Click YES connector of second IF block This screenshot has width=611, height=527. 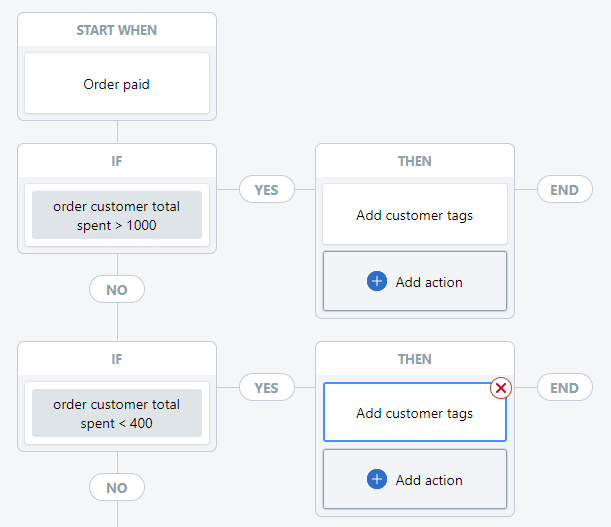266,387
